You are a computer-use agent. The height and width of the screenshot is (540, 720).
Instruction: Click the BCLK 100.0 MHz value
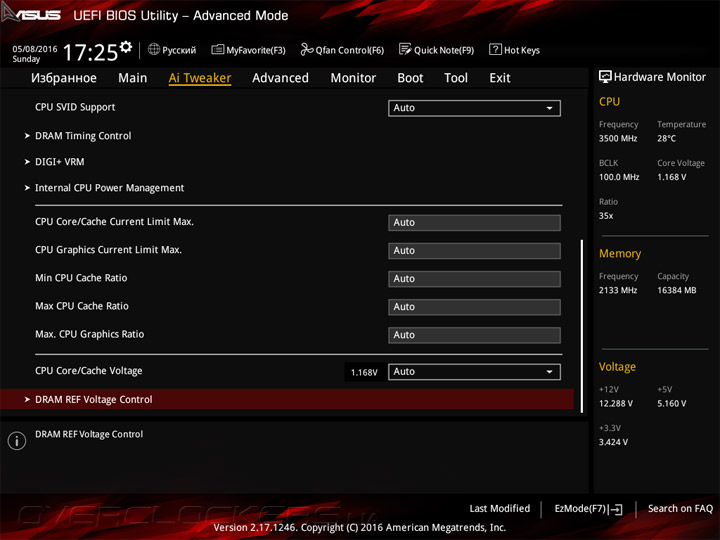(x=619, y=177)
